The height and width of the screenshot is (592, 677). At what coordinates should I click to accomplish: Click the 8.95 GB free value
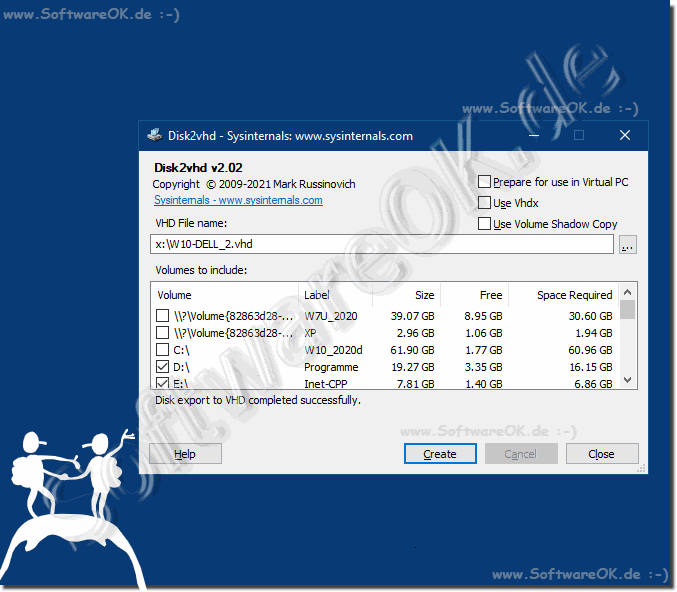pos(483,316)
